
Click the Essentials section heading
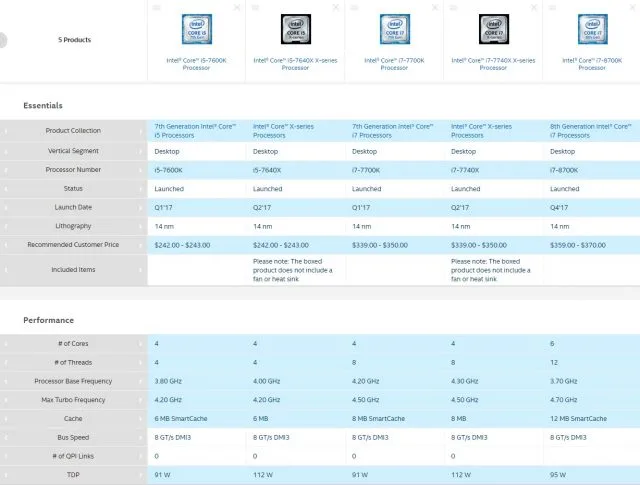43,106
